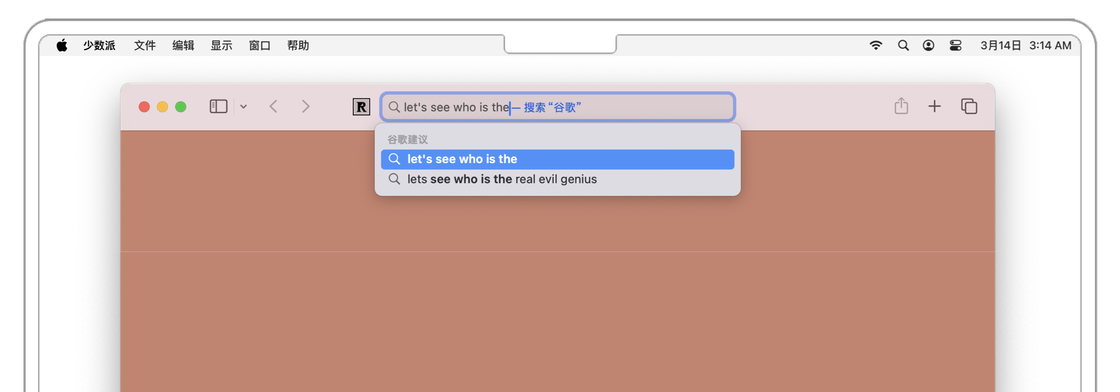Choose "real evil genius" search suggestion
This screenshot has height=392, width=1120.
click(557, 179)
